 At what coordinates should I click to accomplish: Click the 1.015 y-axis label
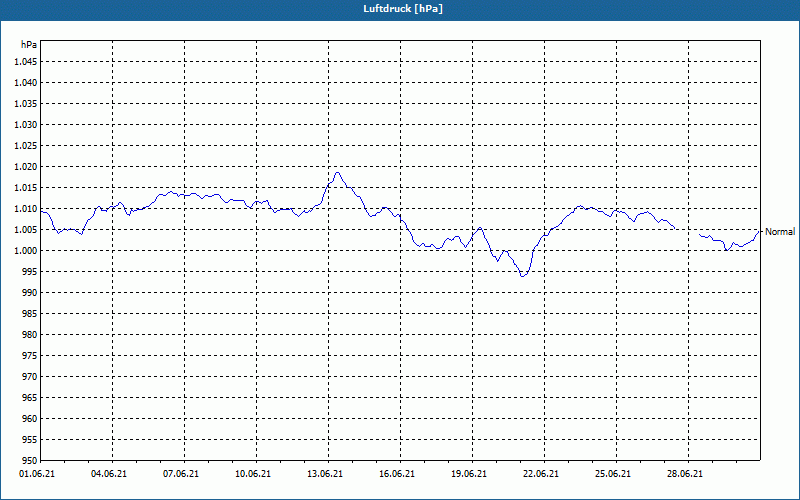coord(26,188)
